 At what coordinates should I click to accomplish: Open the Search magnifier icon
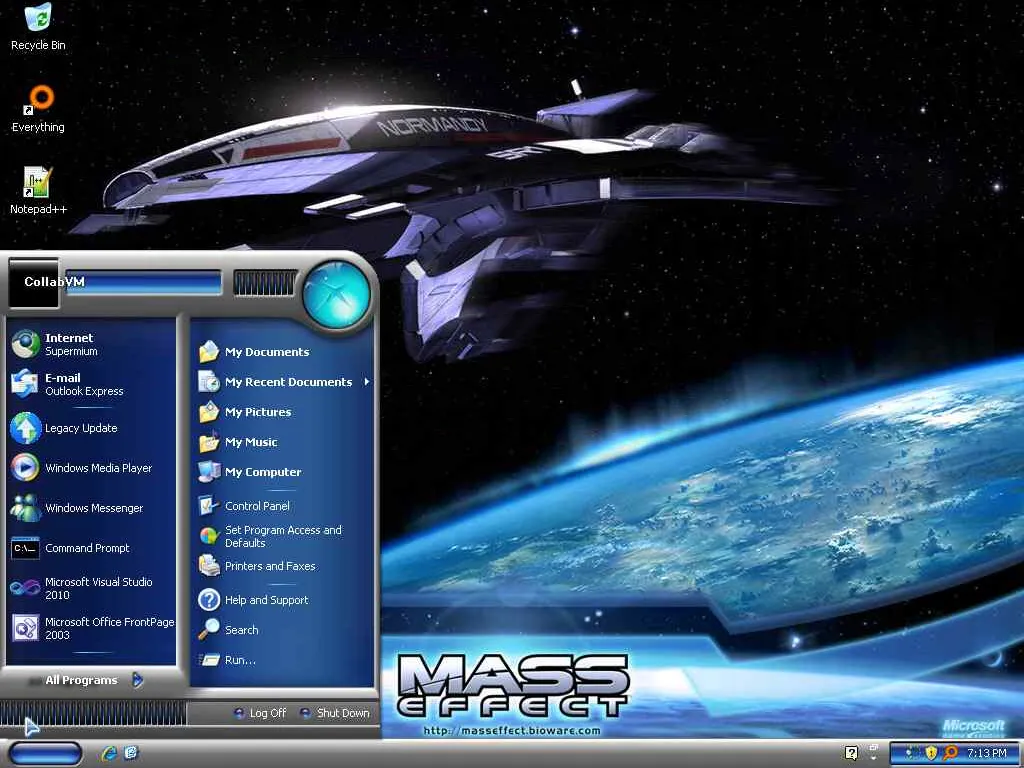tap(209, 630)
